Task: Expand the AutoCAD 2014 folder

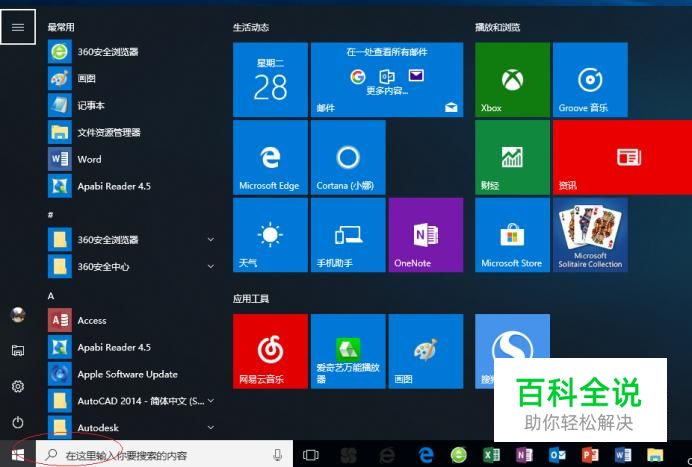Action: [x=132, y=401]
